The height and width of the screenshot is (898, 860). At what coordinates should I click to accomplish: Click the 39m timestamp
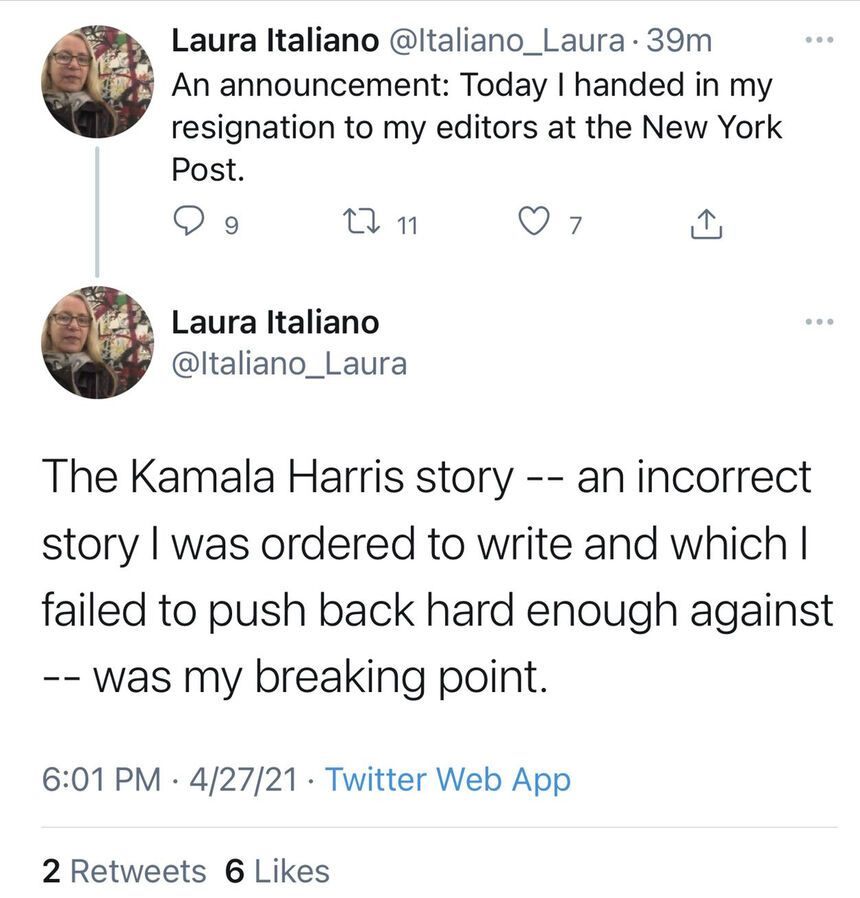[680, 41]
